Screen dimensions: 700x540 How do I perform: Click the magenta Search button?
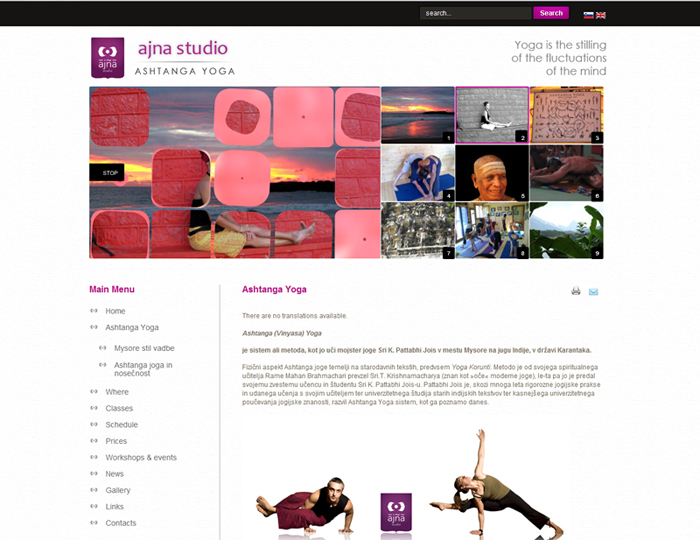point(551,13)
